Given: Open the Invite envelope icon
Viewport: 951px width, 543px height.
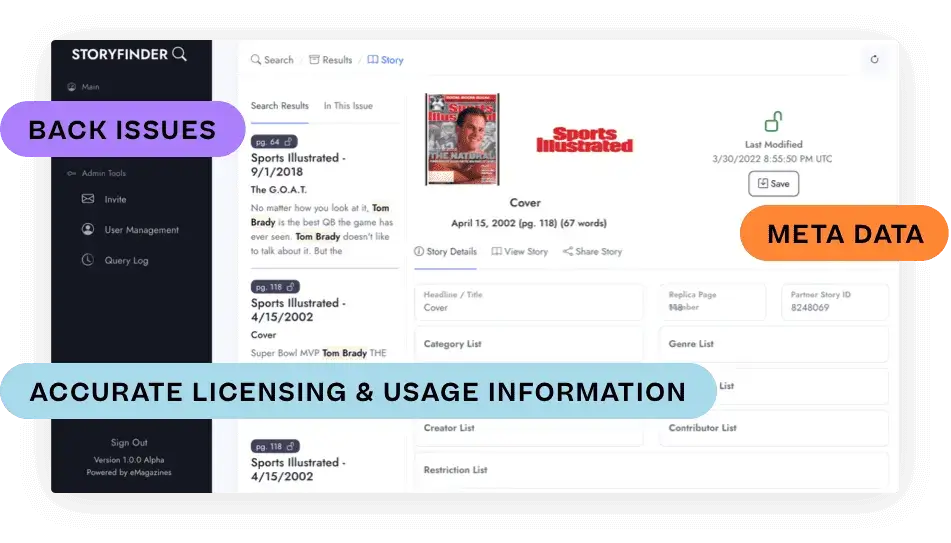Looking at the screenshot, I should click(x=88, y=198).
